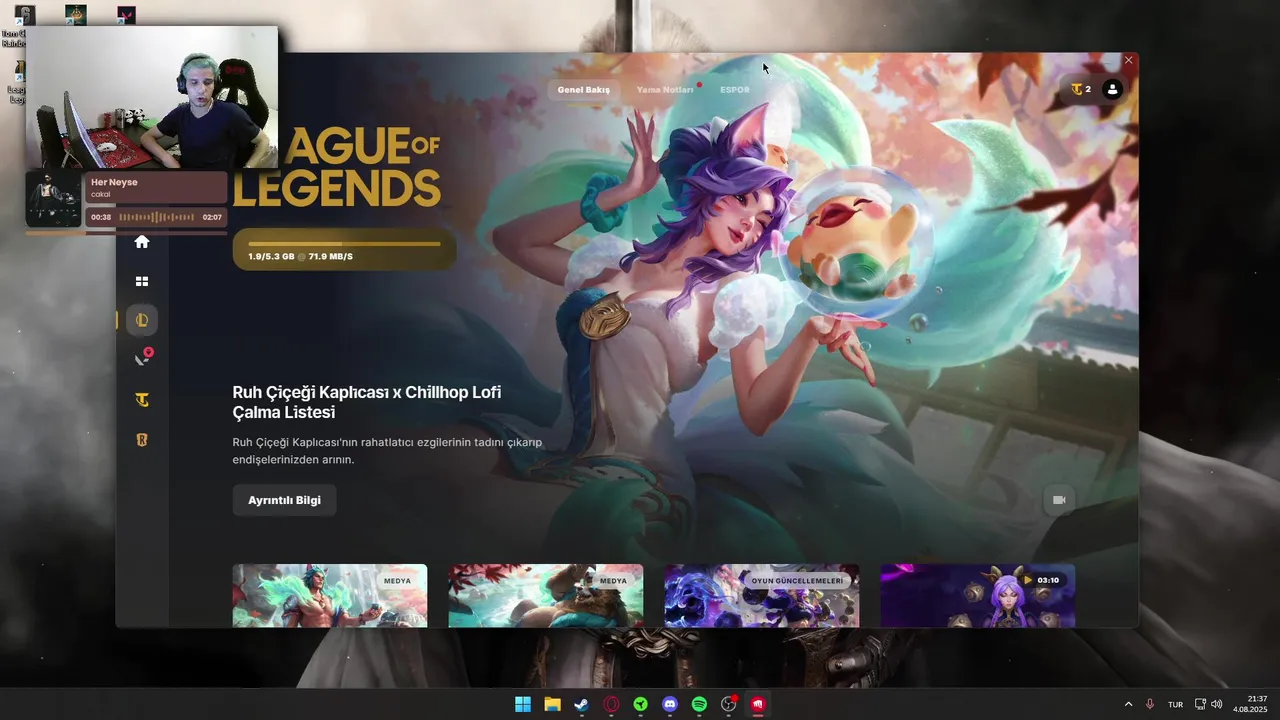Select the Legends of Runeterra sidebar icon
Image resolution: width=1280 pixels, height=720 pixels.
[x=142, y=440]
